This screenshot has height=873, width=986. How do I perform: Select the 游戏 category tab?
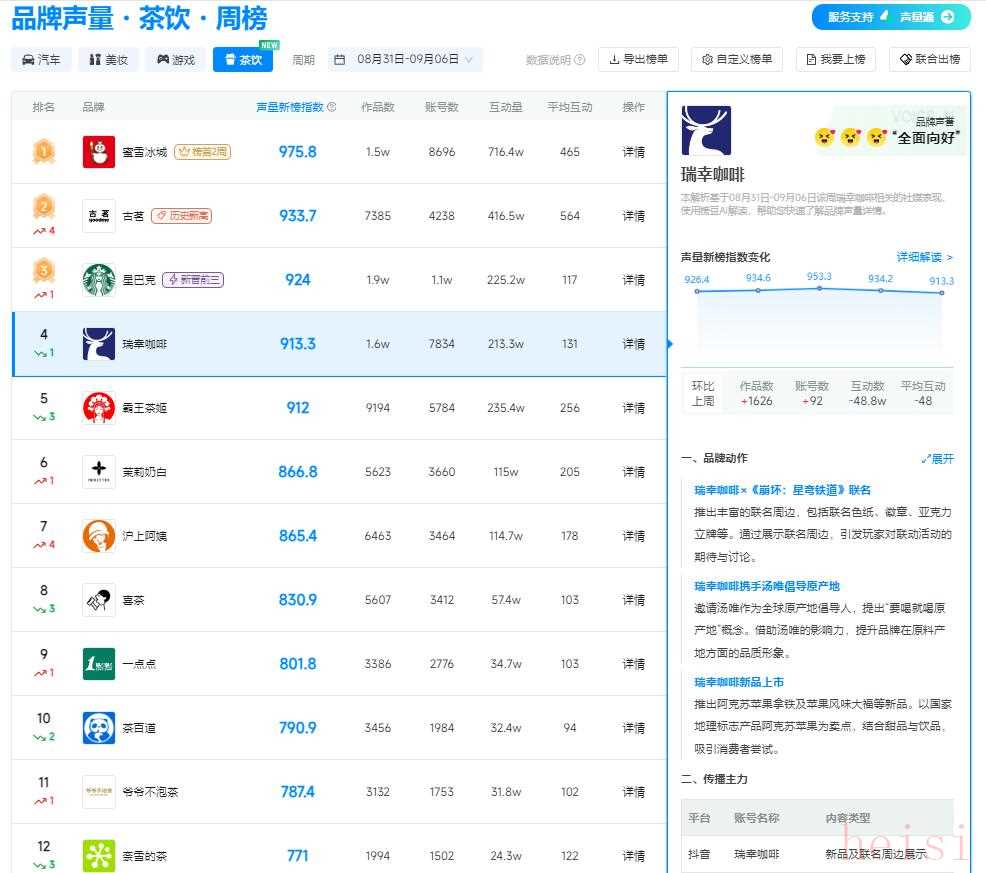[175, 60]
